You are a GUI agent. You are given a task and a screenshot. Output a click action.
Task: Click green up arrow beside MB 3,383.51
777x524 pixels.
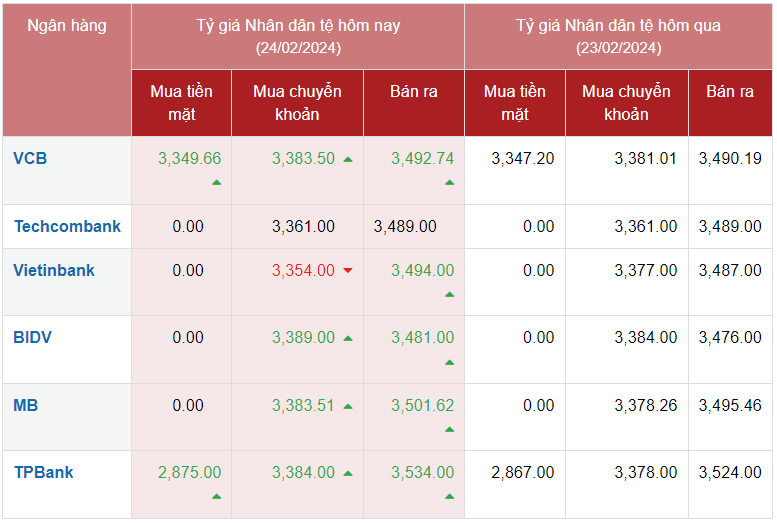(x=348, y=406)
